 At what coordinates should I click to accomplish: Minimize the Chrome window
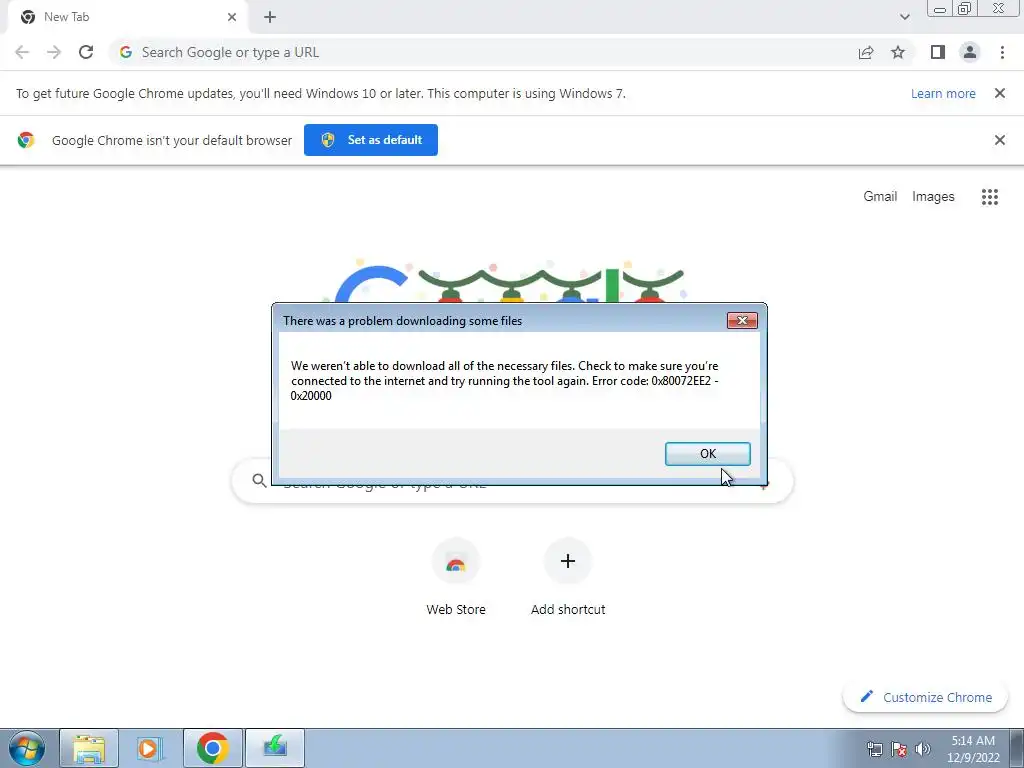pyautogui.click(x=940, y=9)
